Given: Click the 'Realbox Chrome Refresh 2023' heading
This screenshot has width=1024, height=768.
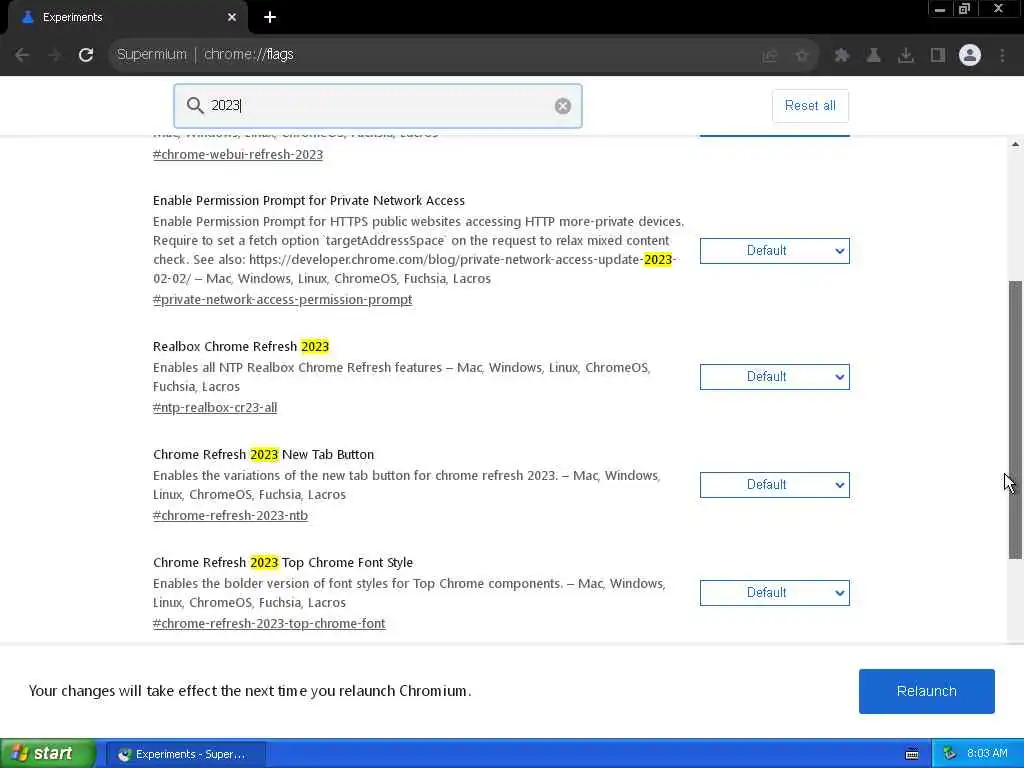Looking at the screenshot, I should 241,346.
